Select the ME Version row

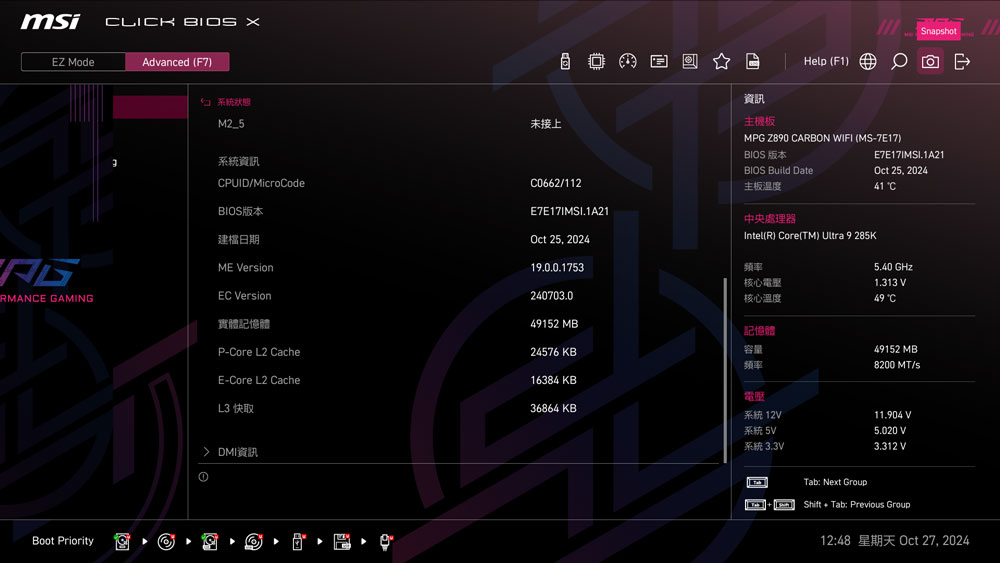[x=459, y=267]
